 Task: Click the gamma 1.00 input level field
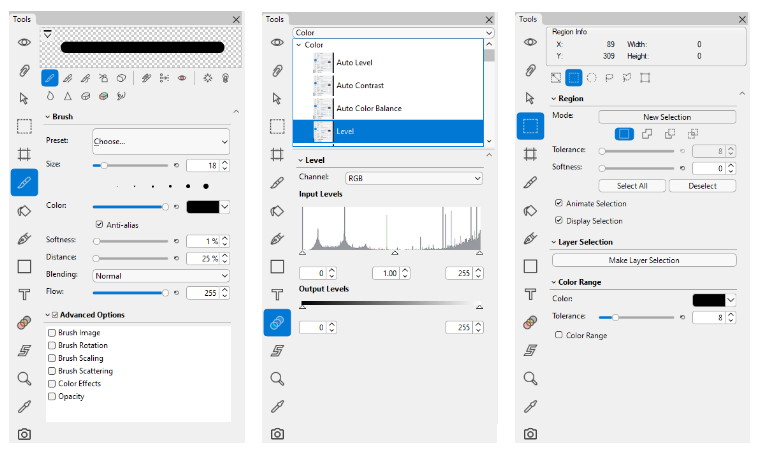point(386,273)
